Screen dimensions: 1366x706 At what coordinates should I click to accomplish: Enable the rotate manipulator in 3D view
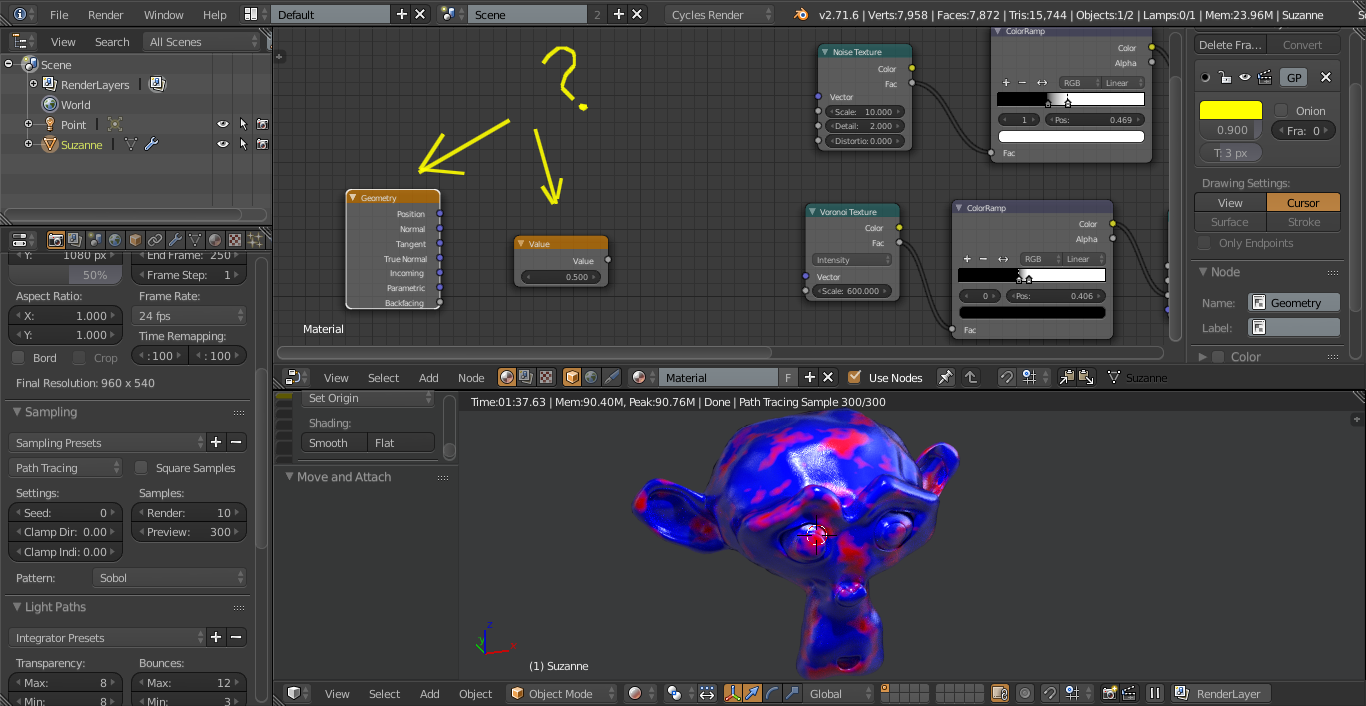(773, 693)
